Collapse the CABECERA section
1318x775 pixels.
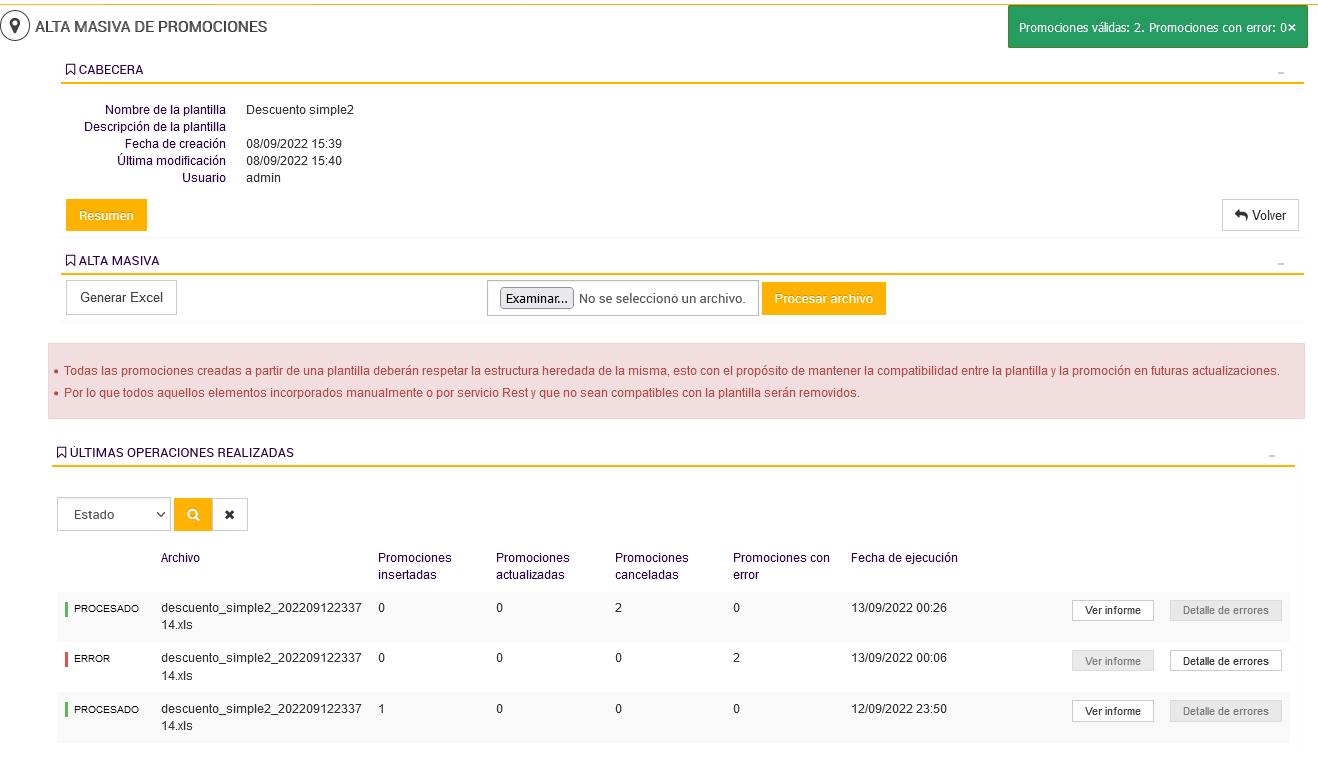(1281, 72)
